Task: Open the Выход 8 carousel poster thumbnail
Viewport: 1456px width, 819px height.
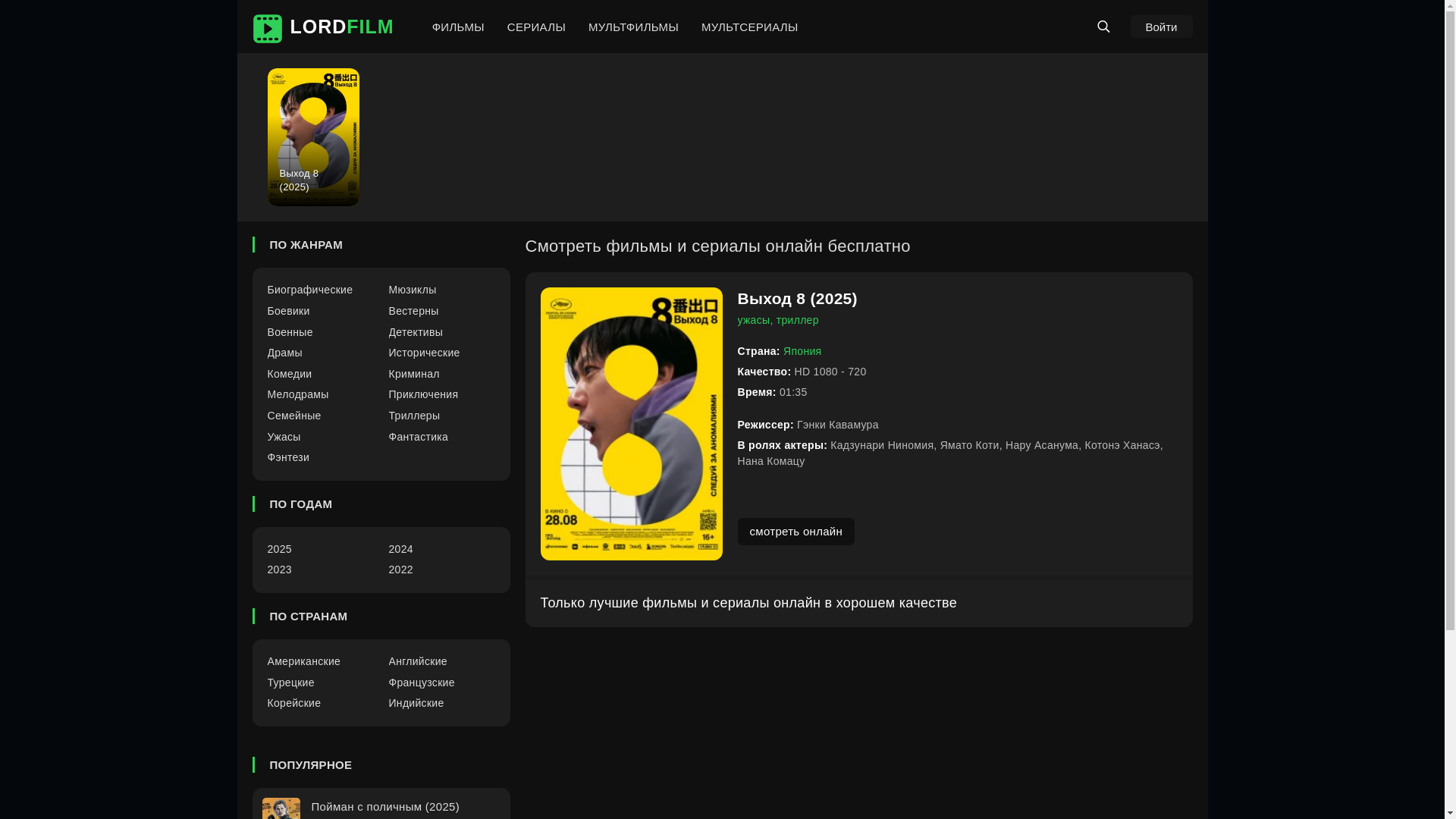Action: pyautogui.click(x=313, y=137)
